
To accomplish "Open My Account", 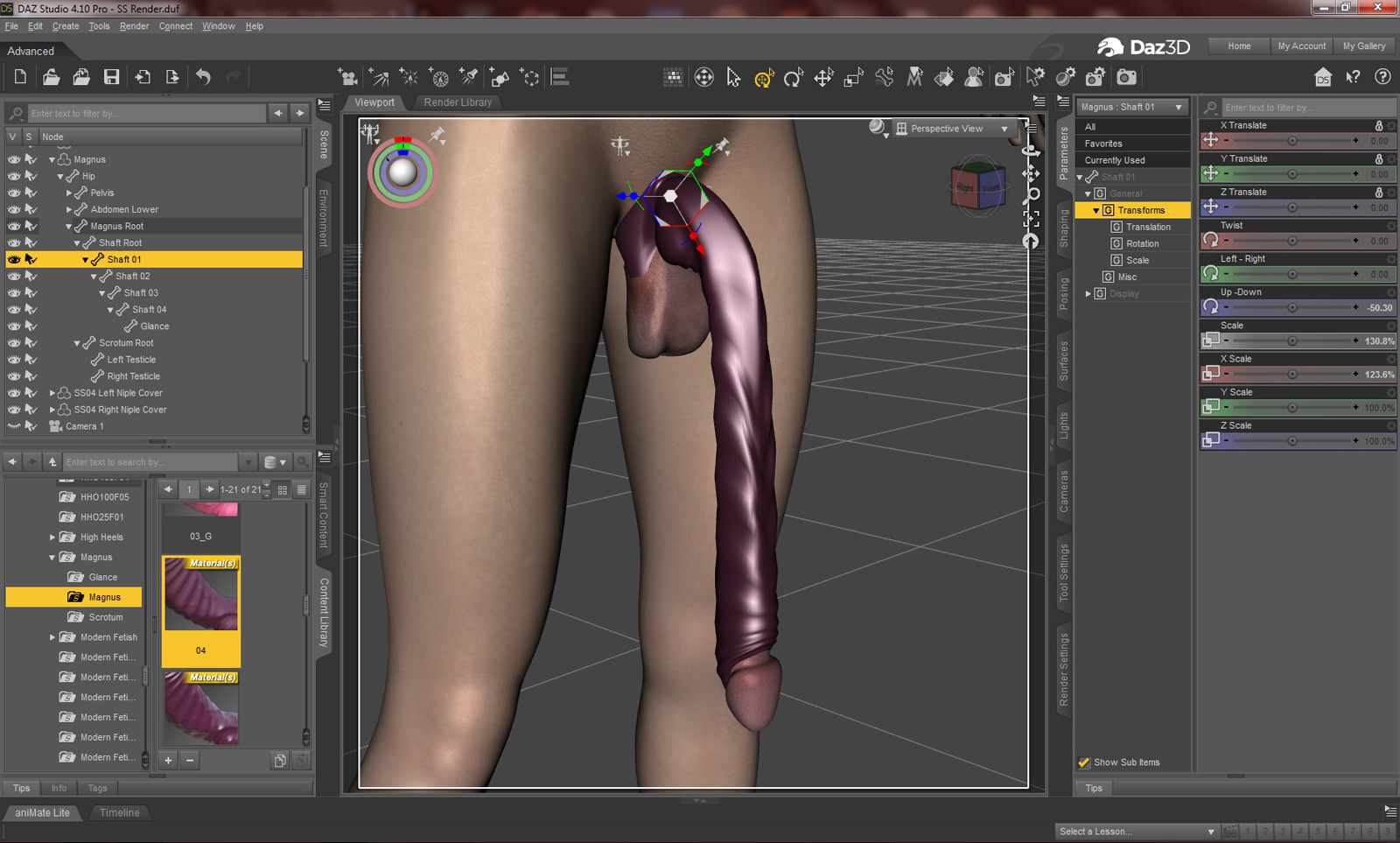I will pyautogui.click(x=1302, y=46).
